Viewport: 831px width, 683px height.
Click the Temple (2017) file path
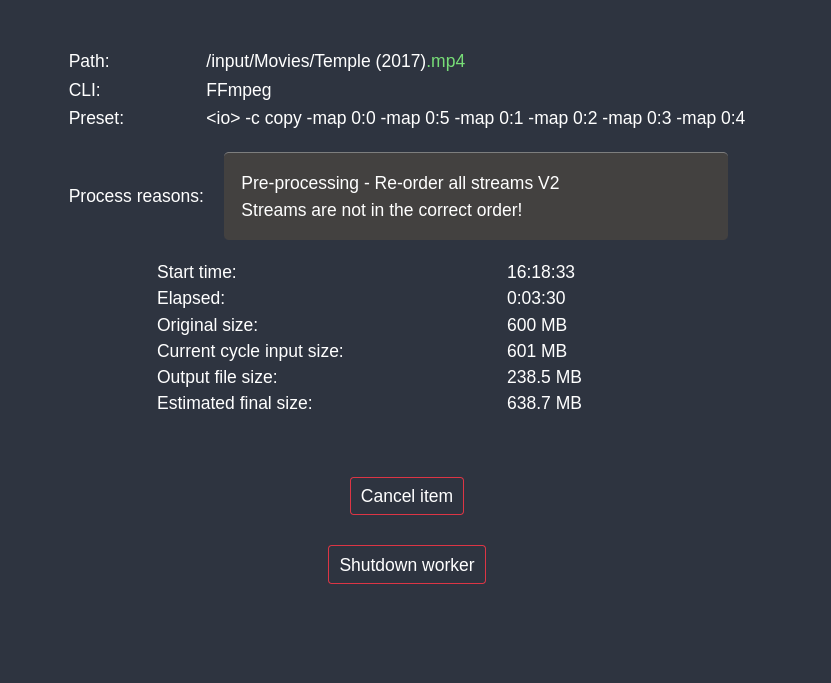317,61
